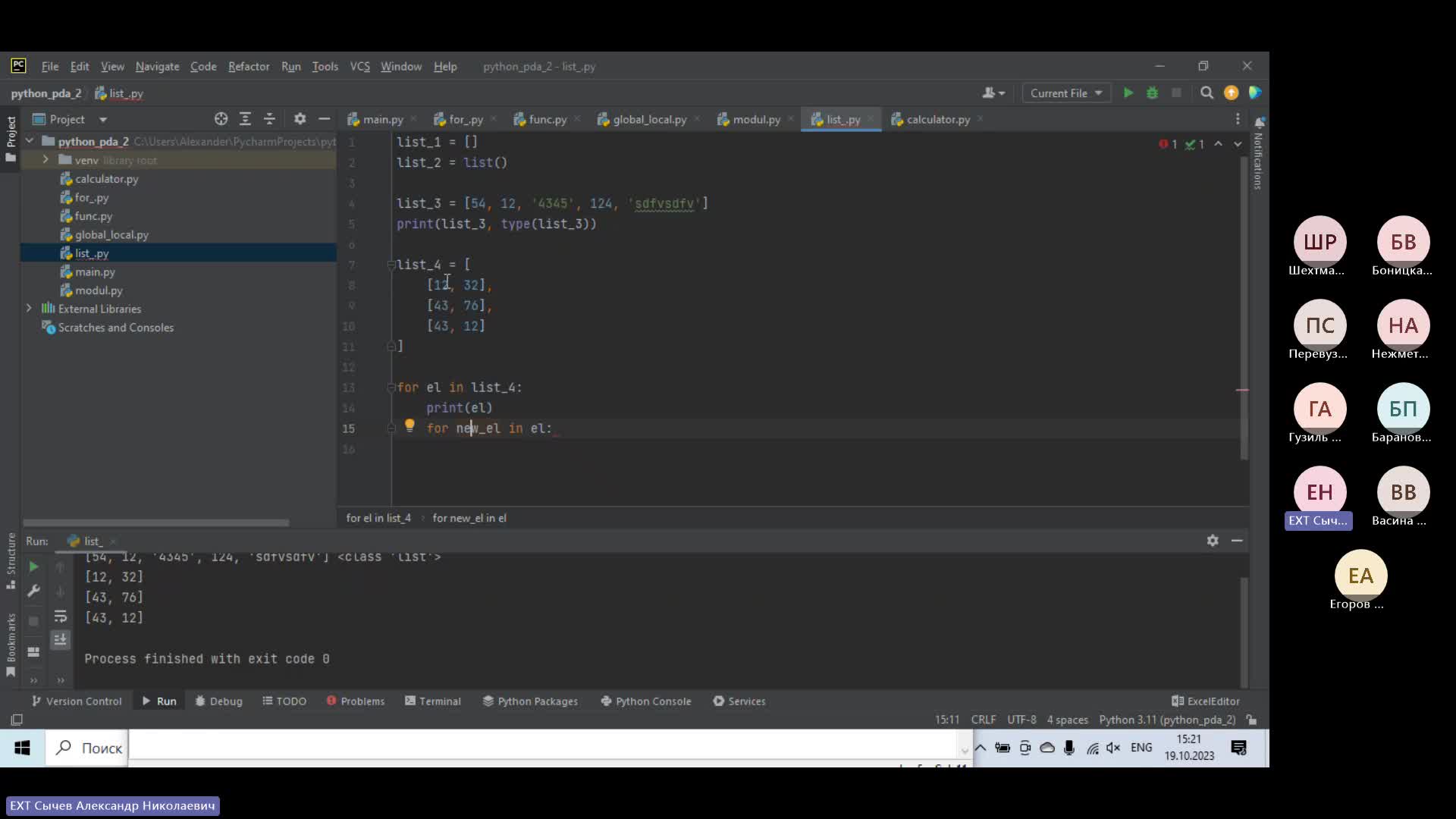Click the error count indicator in editor

(x=1168, y=144)
